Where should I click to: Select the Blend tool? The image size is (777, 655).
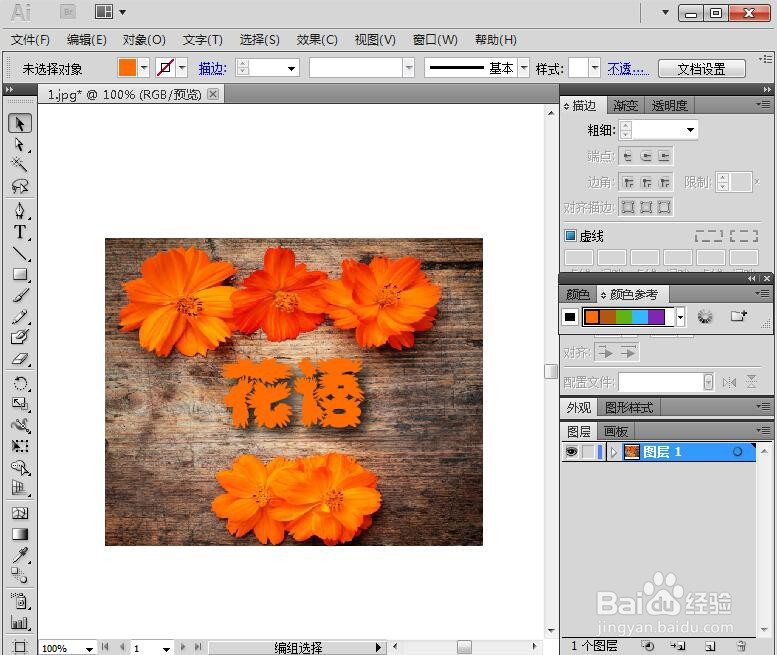(20, 575)
